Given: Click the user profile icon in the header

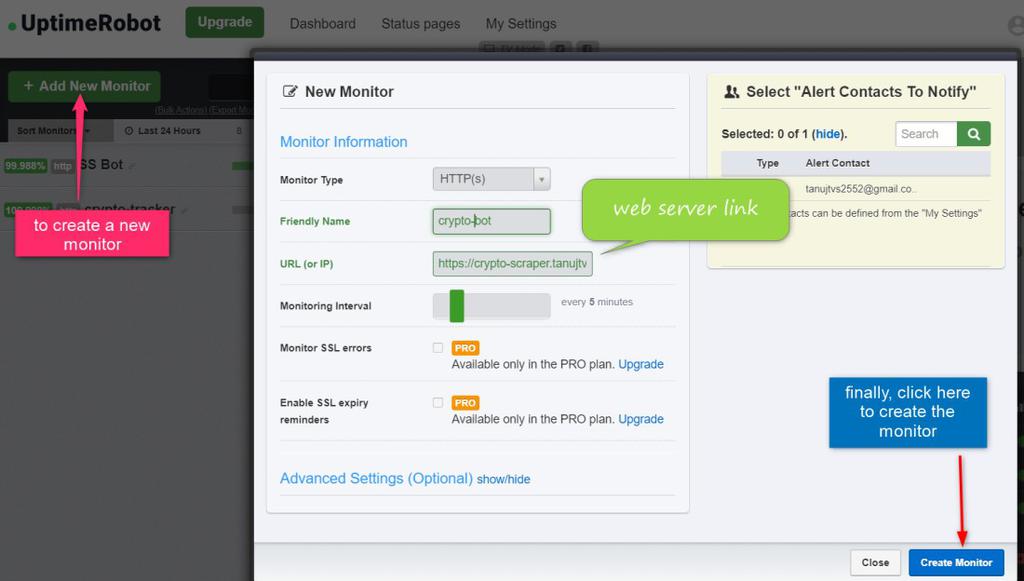Looking at the screenshot, I should (1016, 25).
